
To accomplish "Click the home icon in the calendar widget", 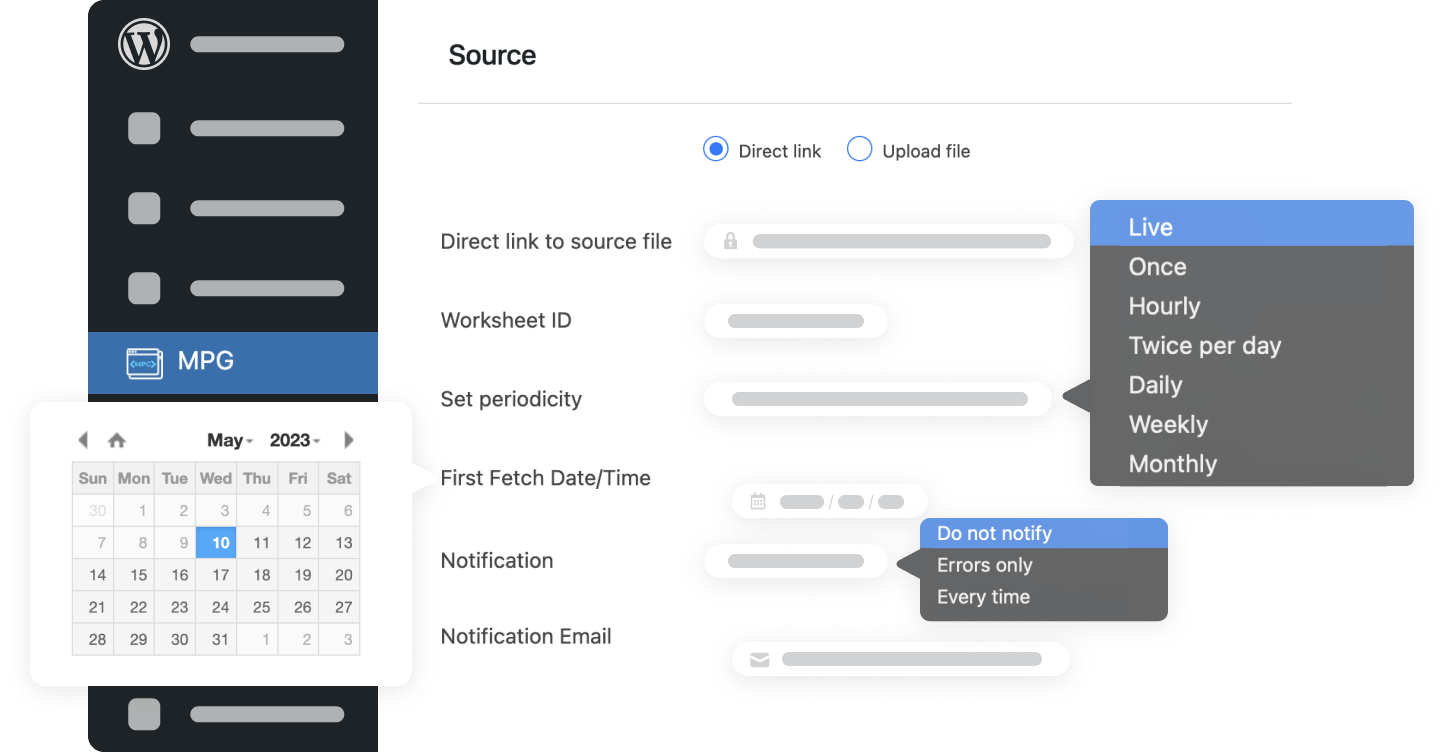I will 116,439.
